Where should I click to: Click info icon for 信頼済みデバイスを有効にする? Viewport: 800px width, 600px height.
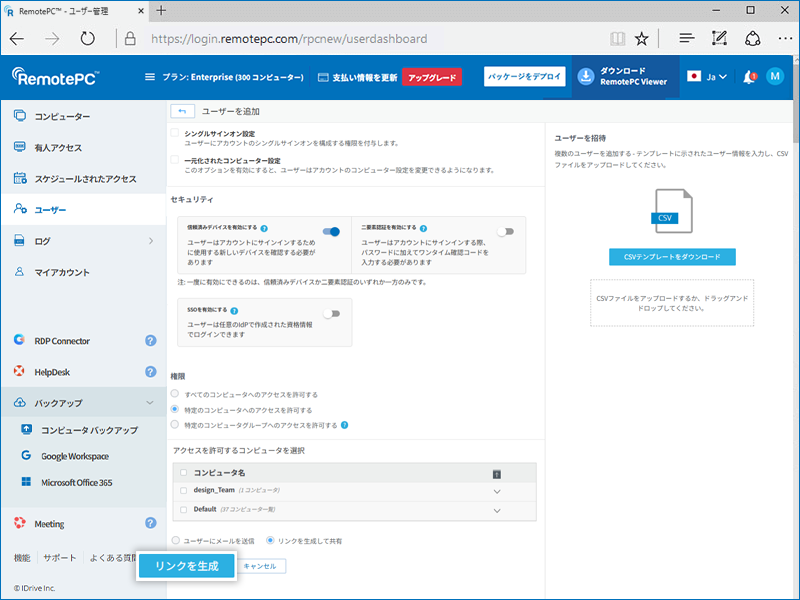[264, 228]
